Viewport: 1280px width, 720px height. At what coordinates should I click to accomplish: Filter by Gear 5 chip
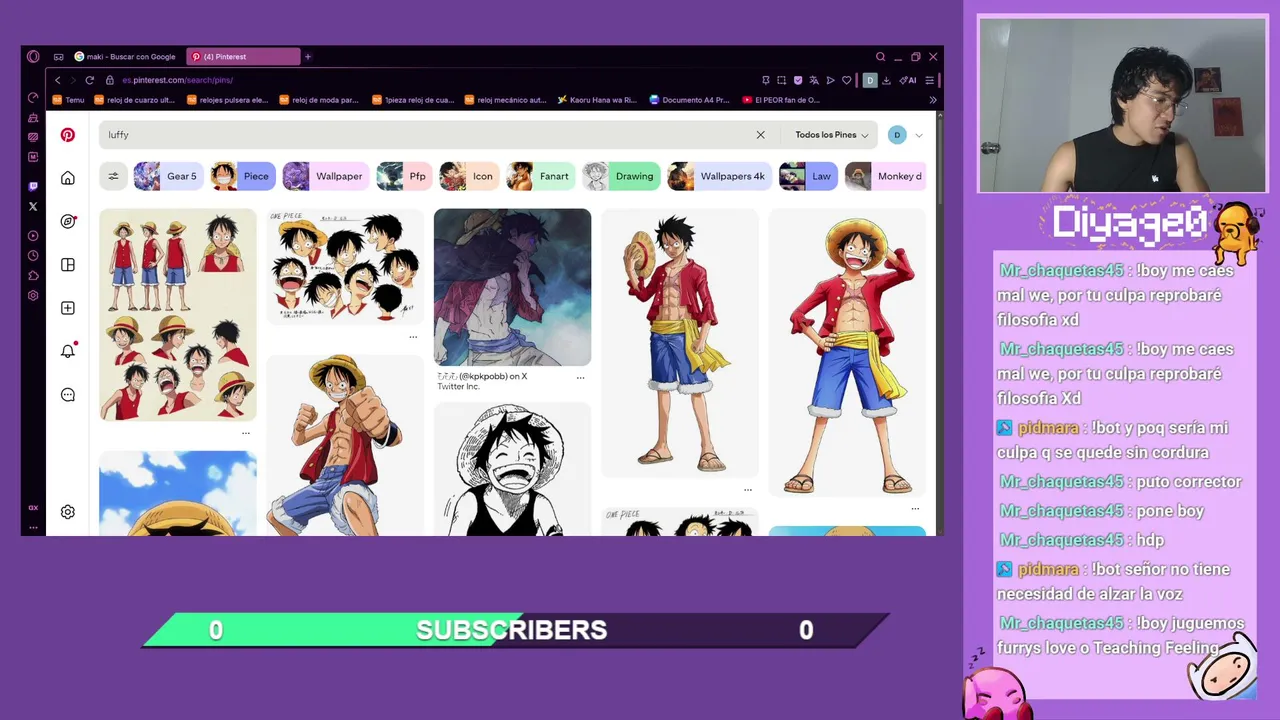tap(169, 176)
